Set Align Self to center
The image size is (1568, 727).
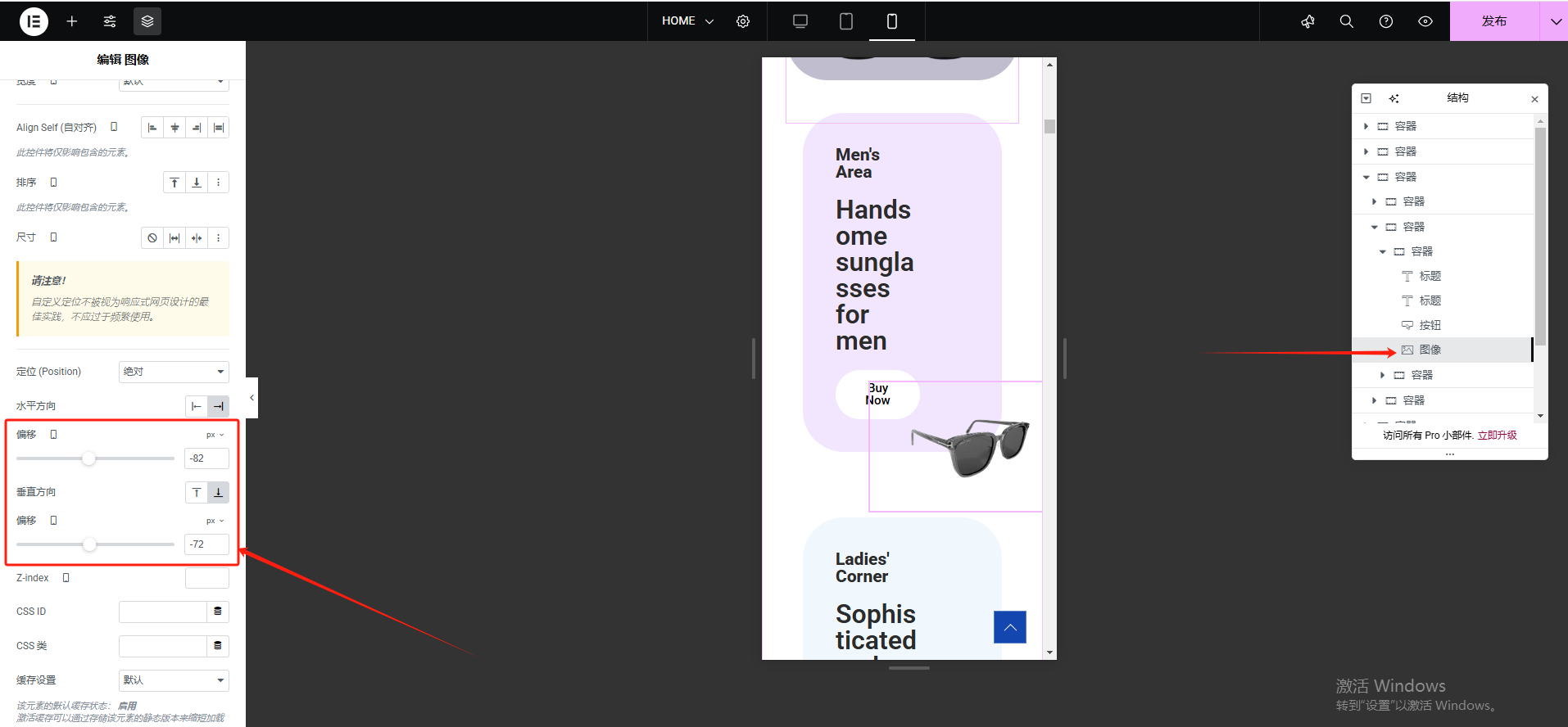coord(174,128)
